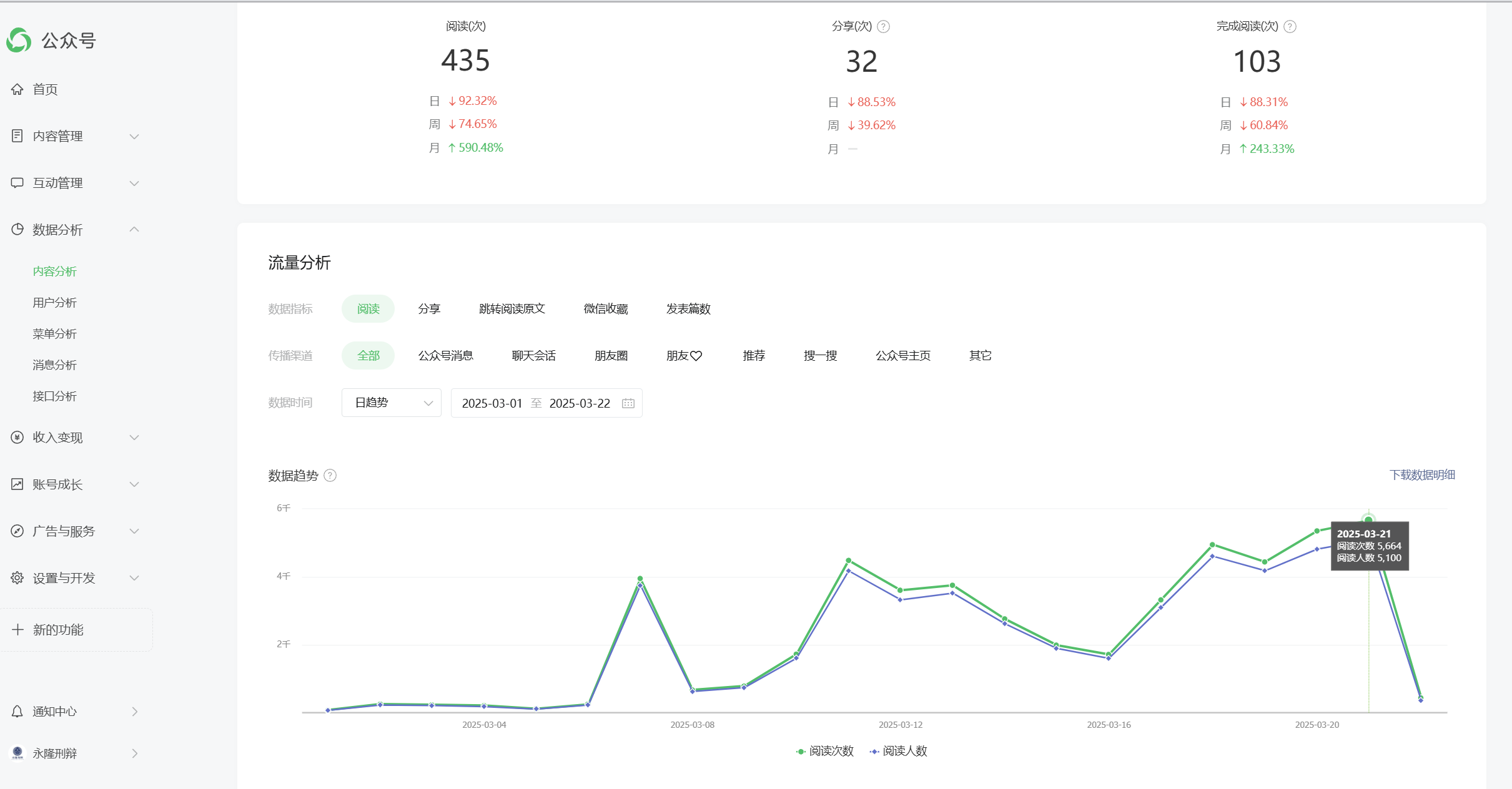Screen dimensions: 1512x789
Task: Click the bell icon for 通知中心
Action: pyautogui.click(x=17, y=712)
